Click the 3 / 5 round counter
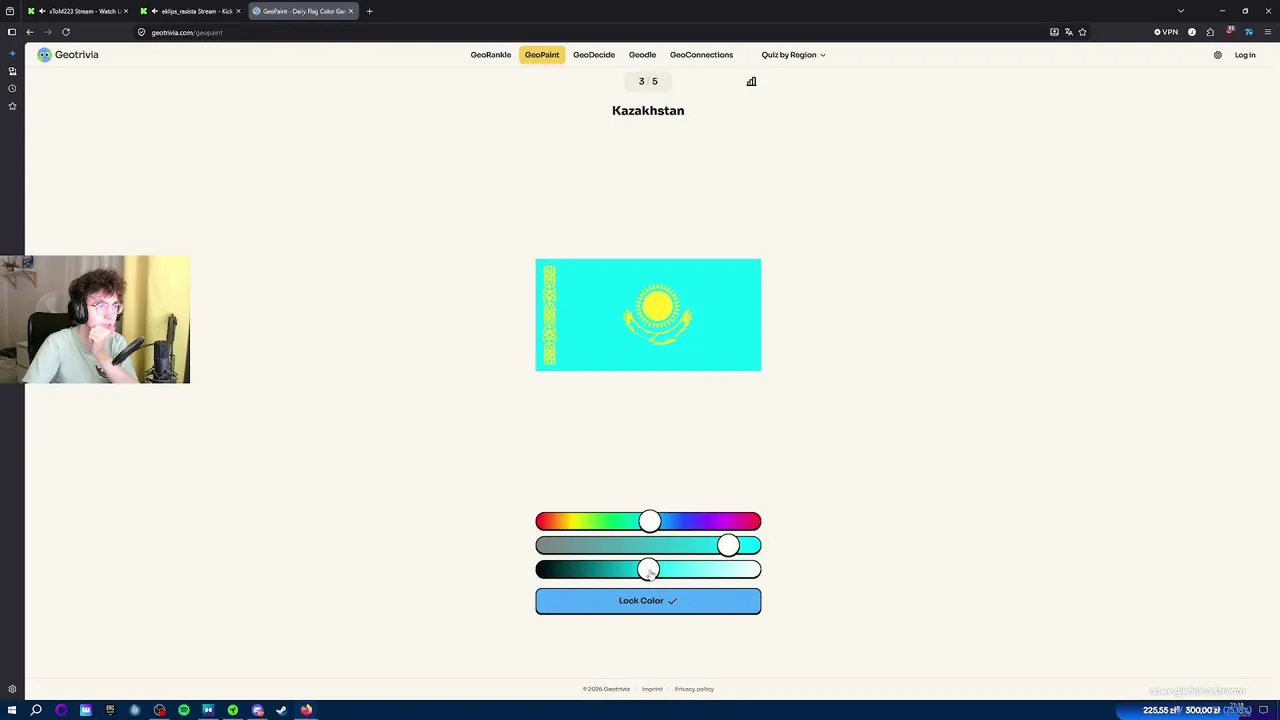This screenshot has height=720, width=1280. tap(648, 82)
